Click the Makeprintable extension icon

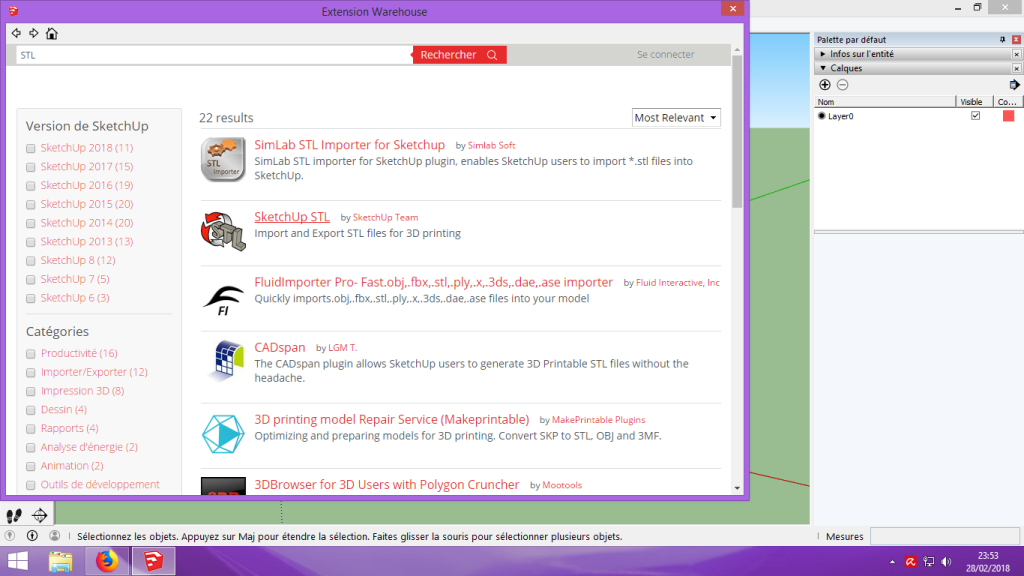(x=223, y=434)
